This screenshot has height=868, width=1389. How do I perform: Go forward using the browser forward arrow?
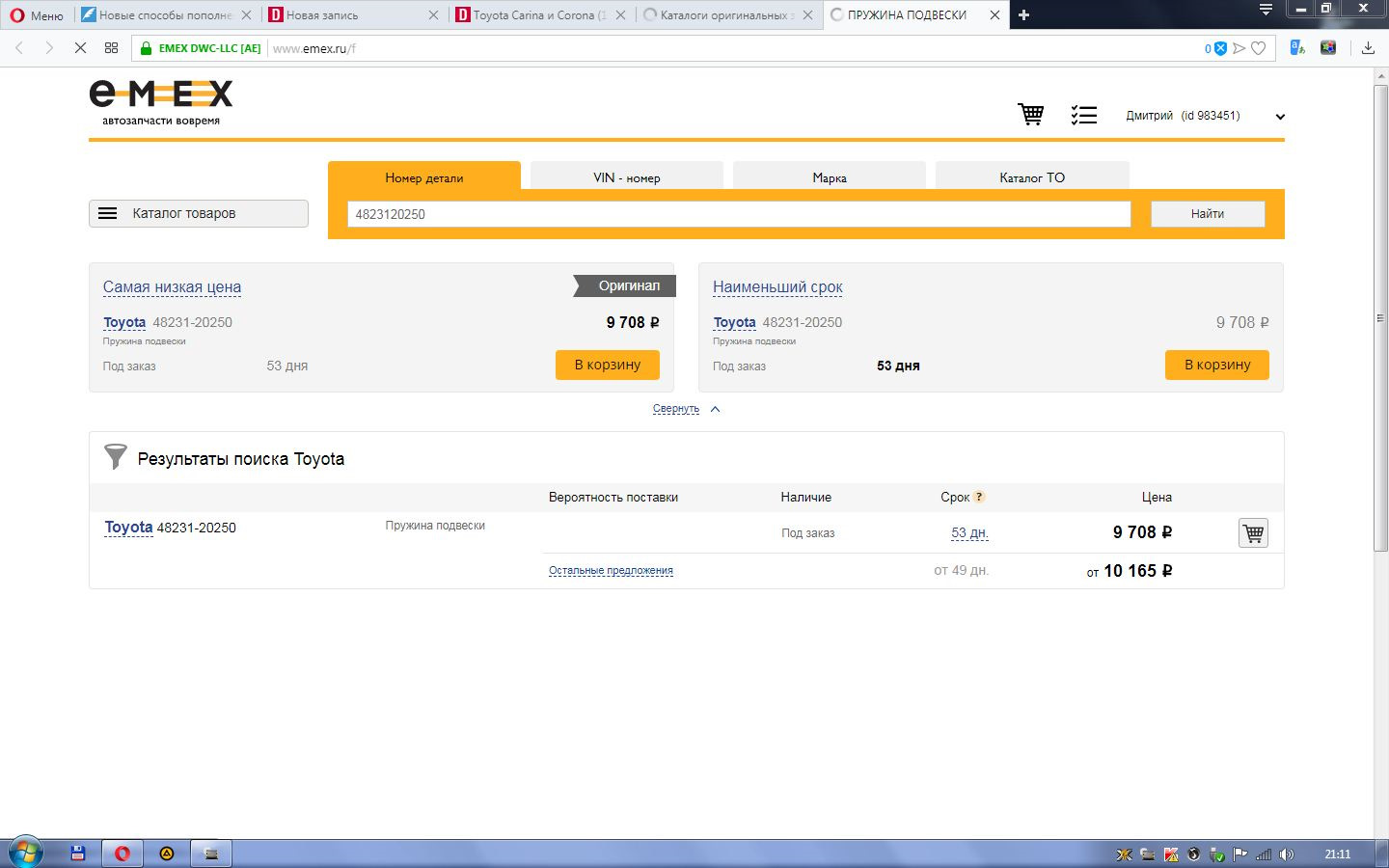pos(49,48)
